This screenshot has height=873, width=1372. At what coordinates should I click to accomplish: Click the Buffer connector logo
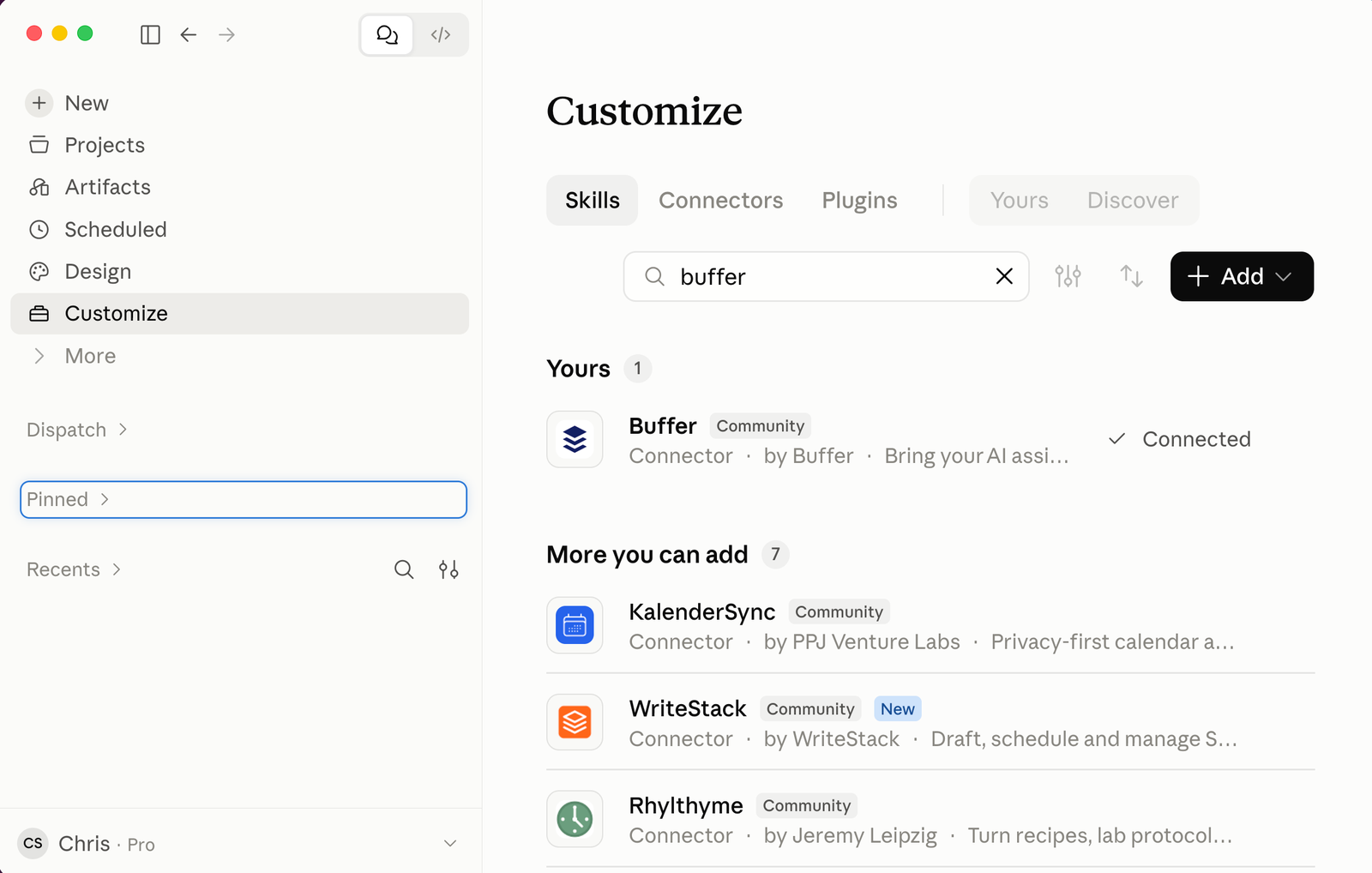pos(575,439)
